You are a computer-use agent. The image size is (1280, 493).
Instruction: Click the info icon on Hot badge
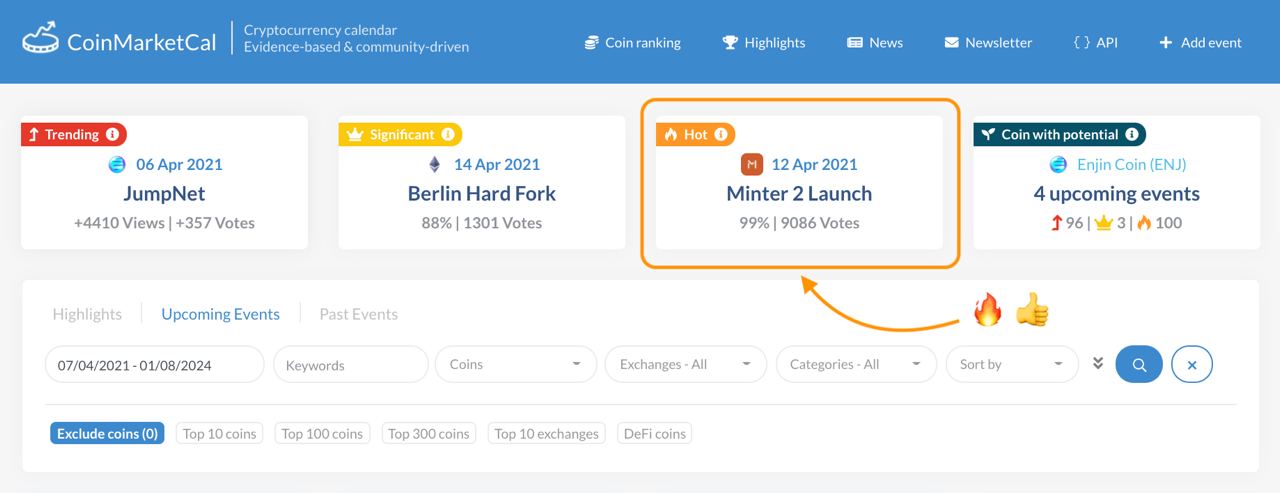click(x=721, y=134)
